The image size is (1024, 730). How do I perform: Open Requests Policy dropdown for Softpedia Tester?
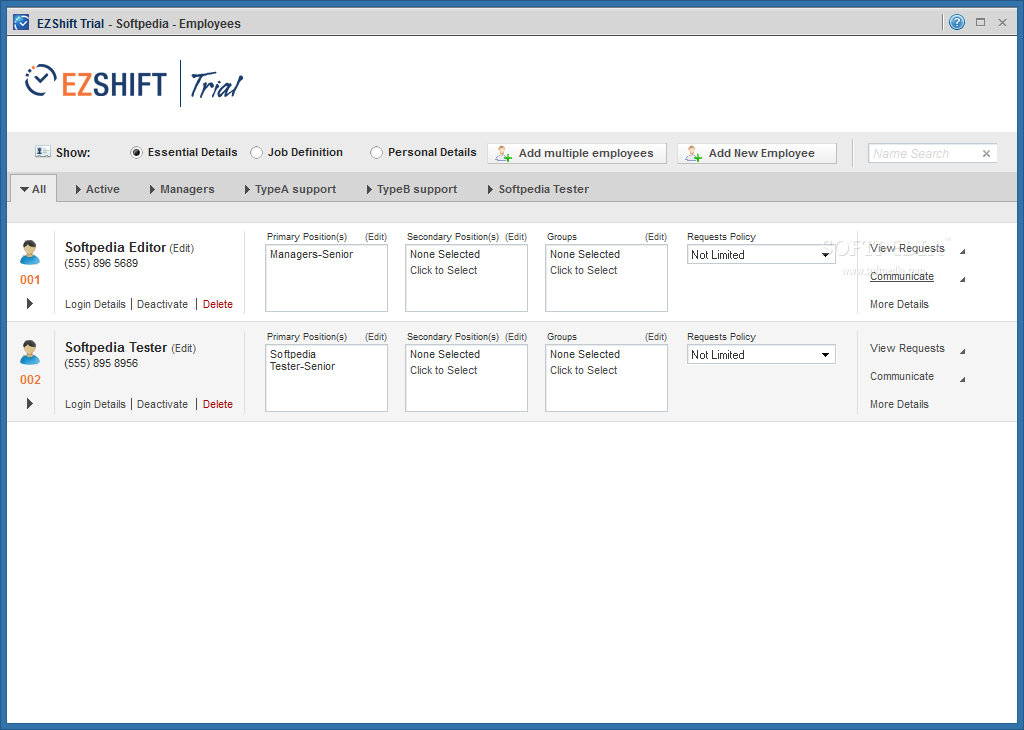761,355
